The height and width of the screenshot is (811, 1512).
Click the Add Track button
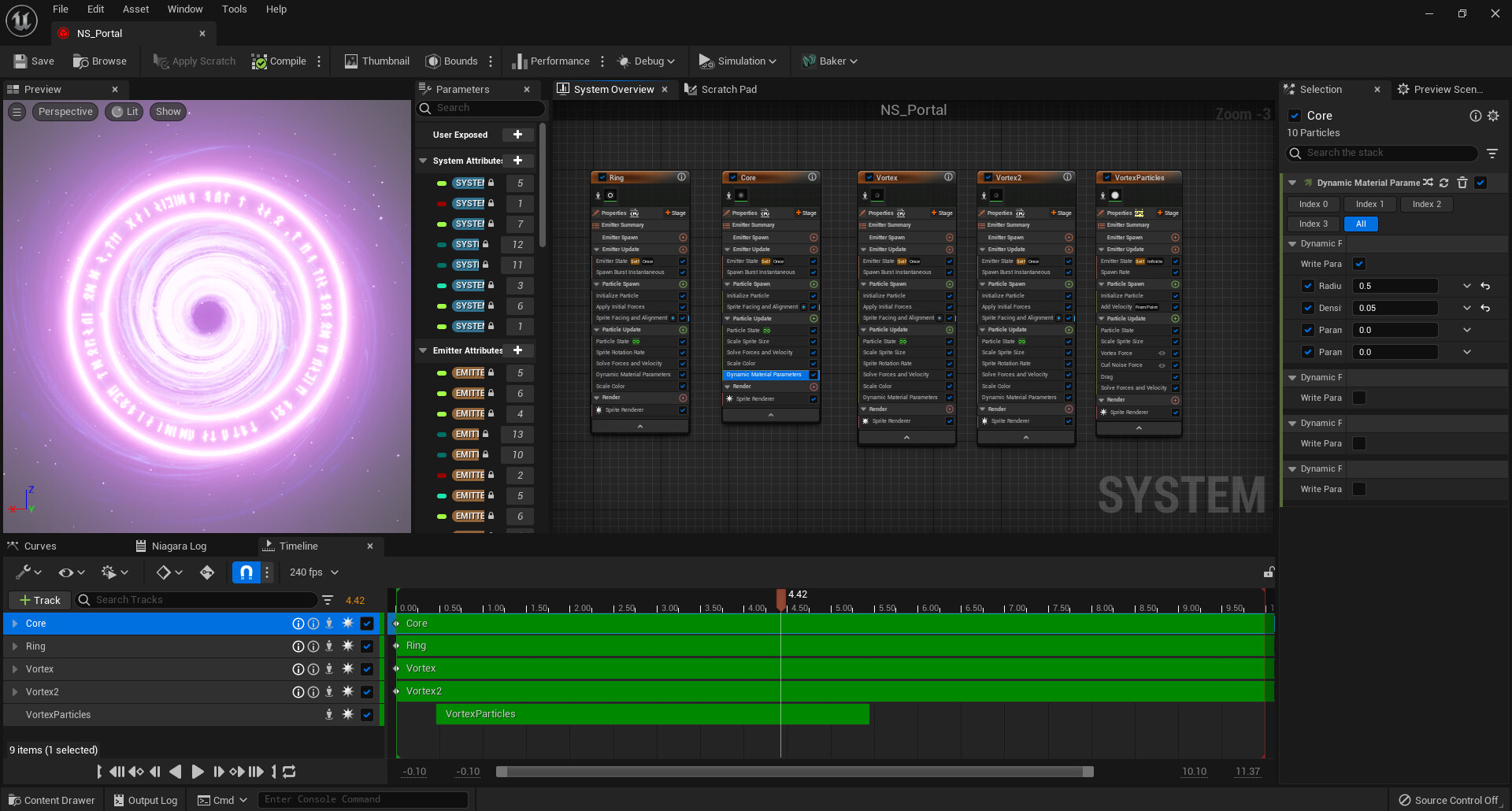click(40, 600)
